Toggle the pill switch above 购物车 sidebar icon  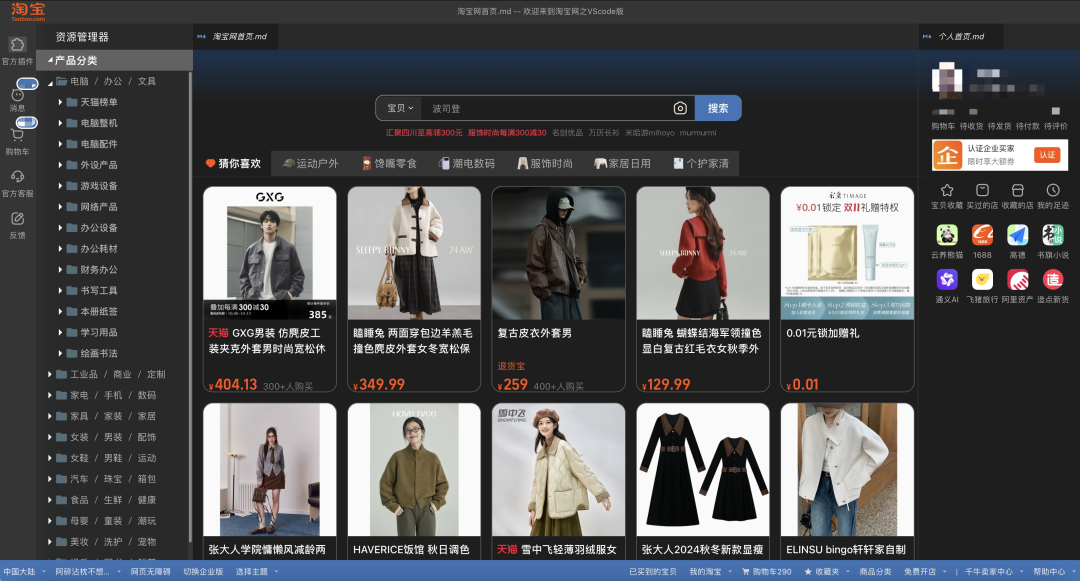(x=27, y=123)
